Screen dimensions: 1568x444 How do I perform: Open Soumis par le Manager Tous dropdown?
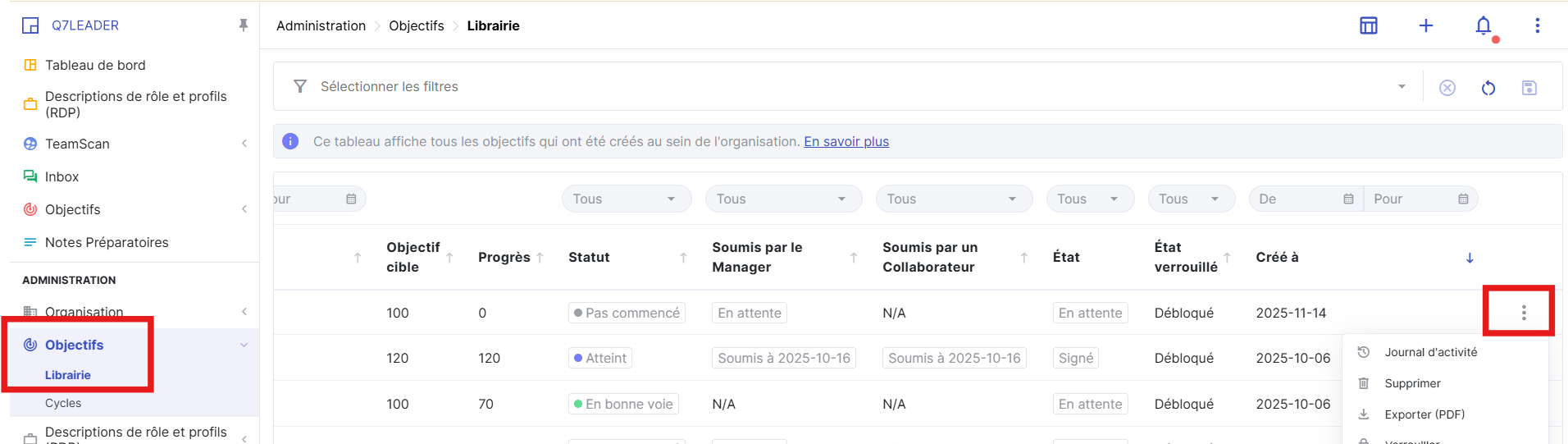[x=782, y=199]
